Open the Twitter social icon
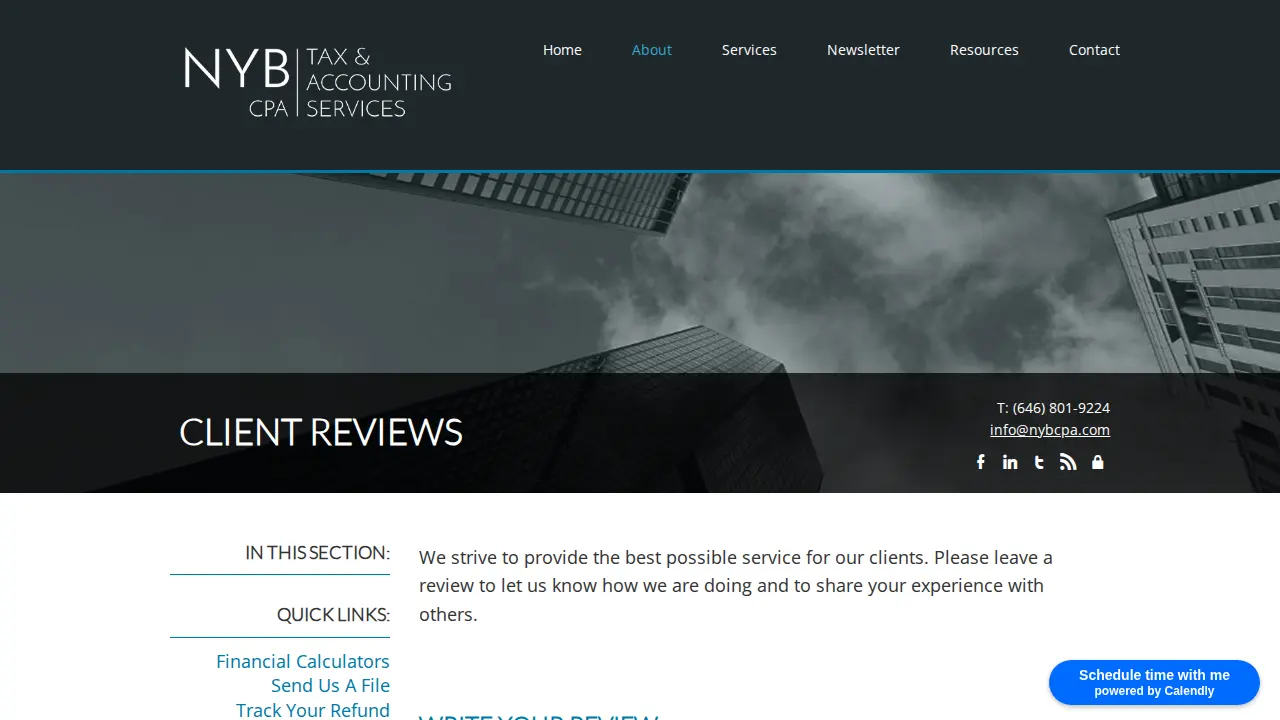This screenshot has width=1280, height=720. tap(1039, 462)
